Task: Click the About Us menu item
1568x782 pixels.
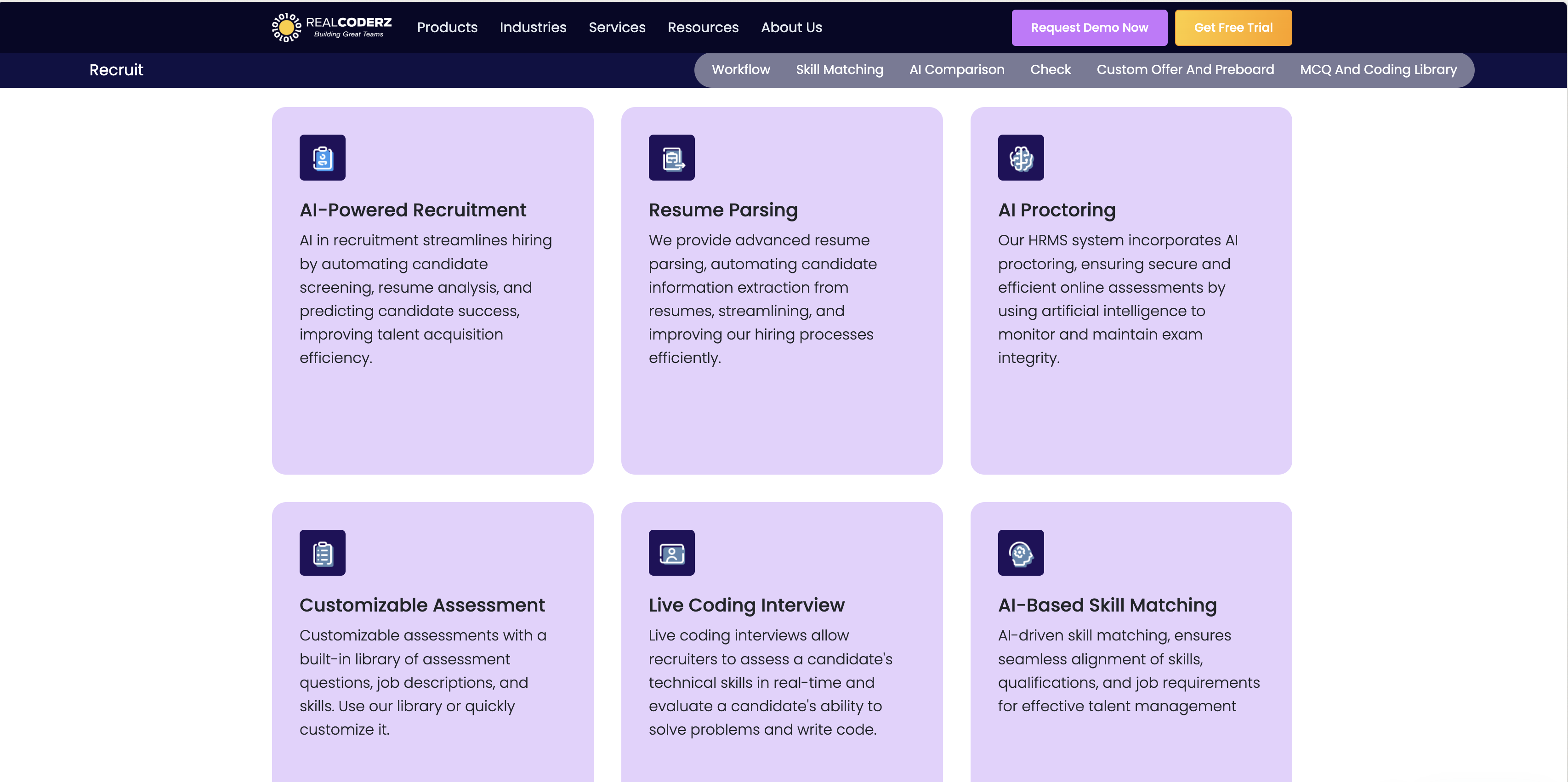Action: (x=791, y=27)
